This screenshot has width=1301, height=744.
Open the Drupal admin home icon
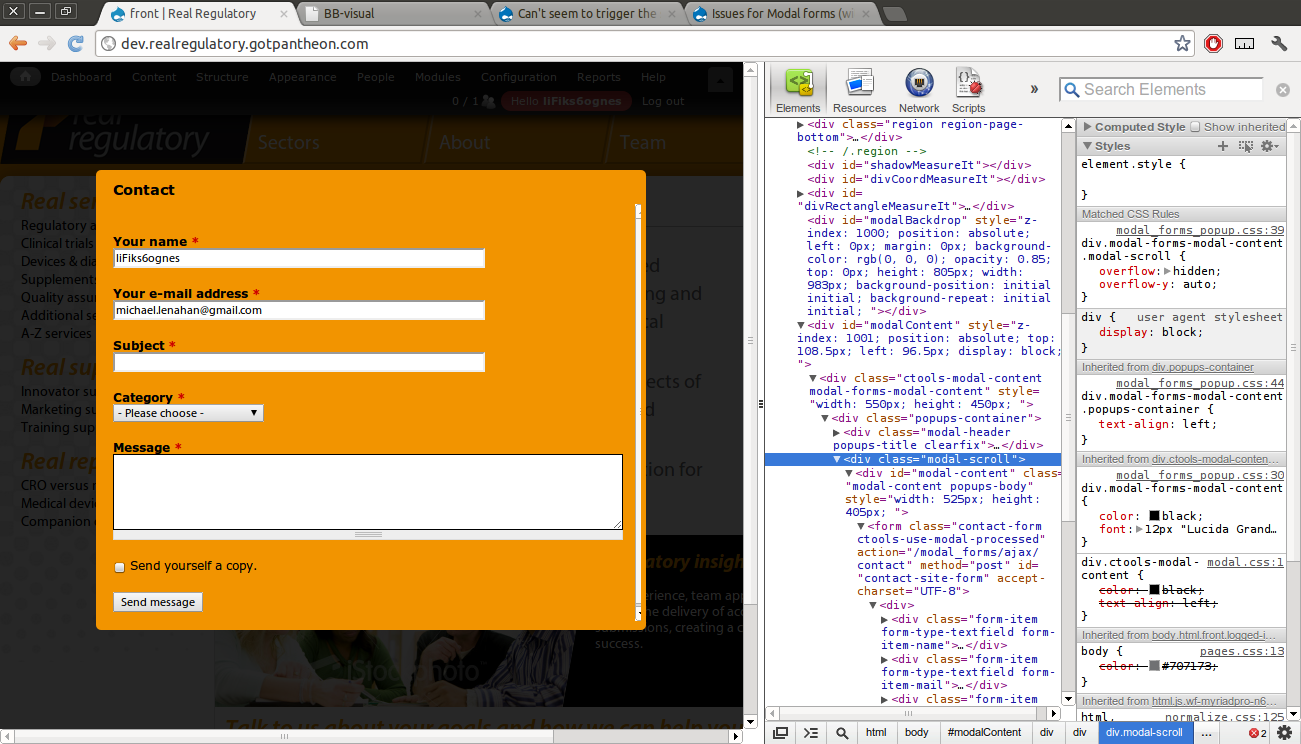pos(25,77)
